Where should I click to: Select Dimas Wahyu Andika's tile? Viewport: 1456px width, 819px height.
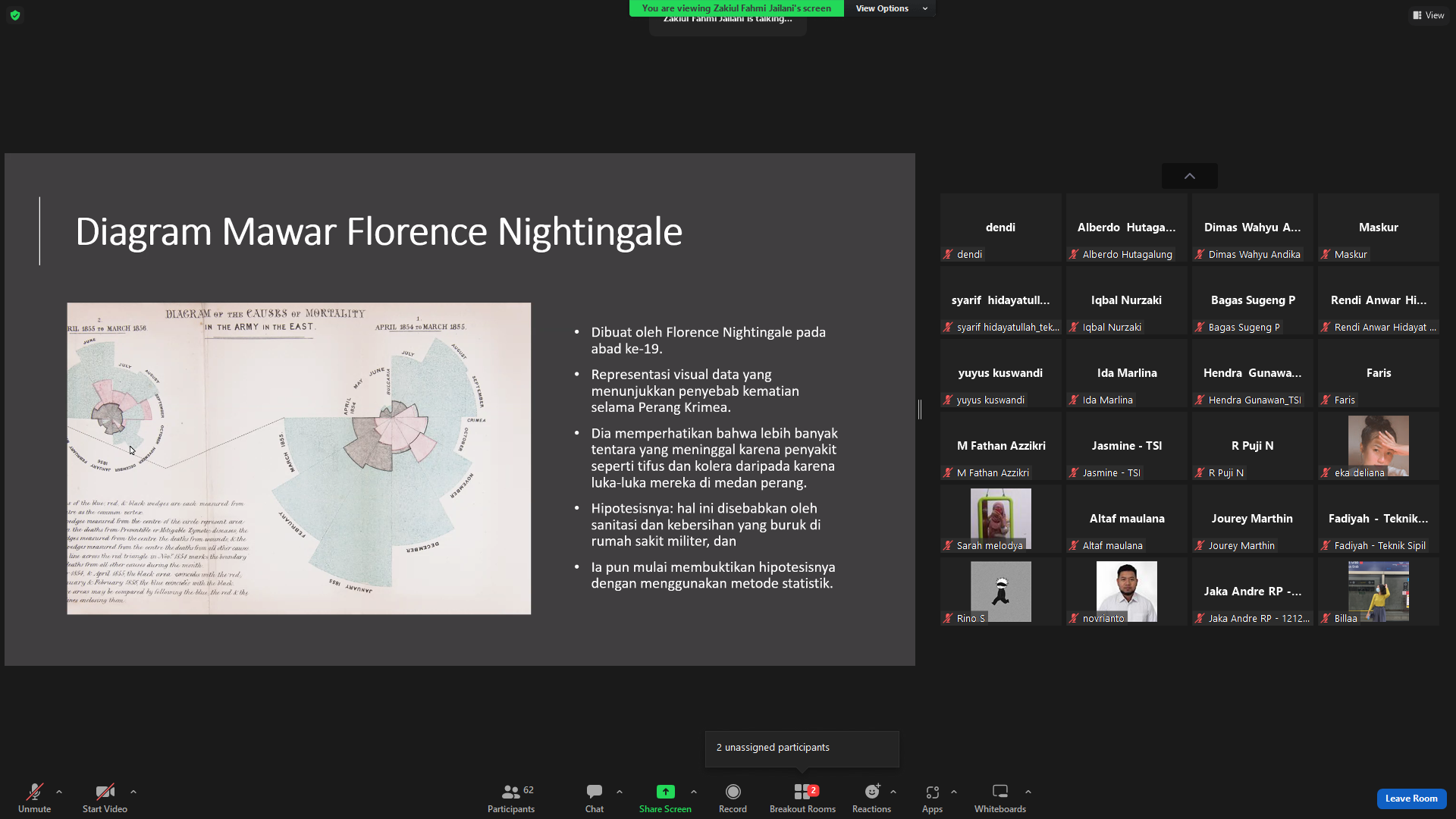[1253, 227]
